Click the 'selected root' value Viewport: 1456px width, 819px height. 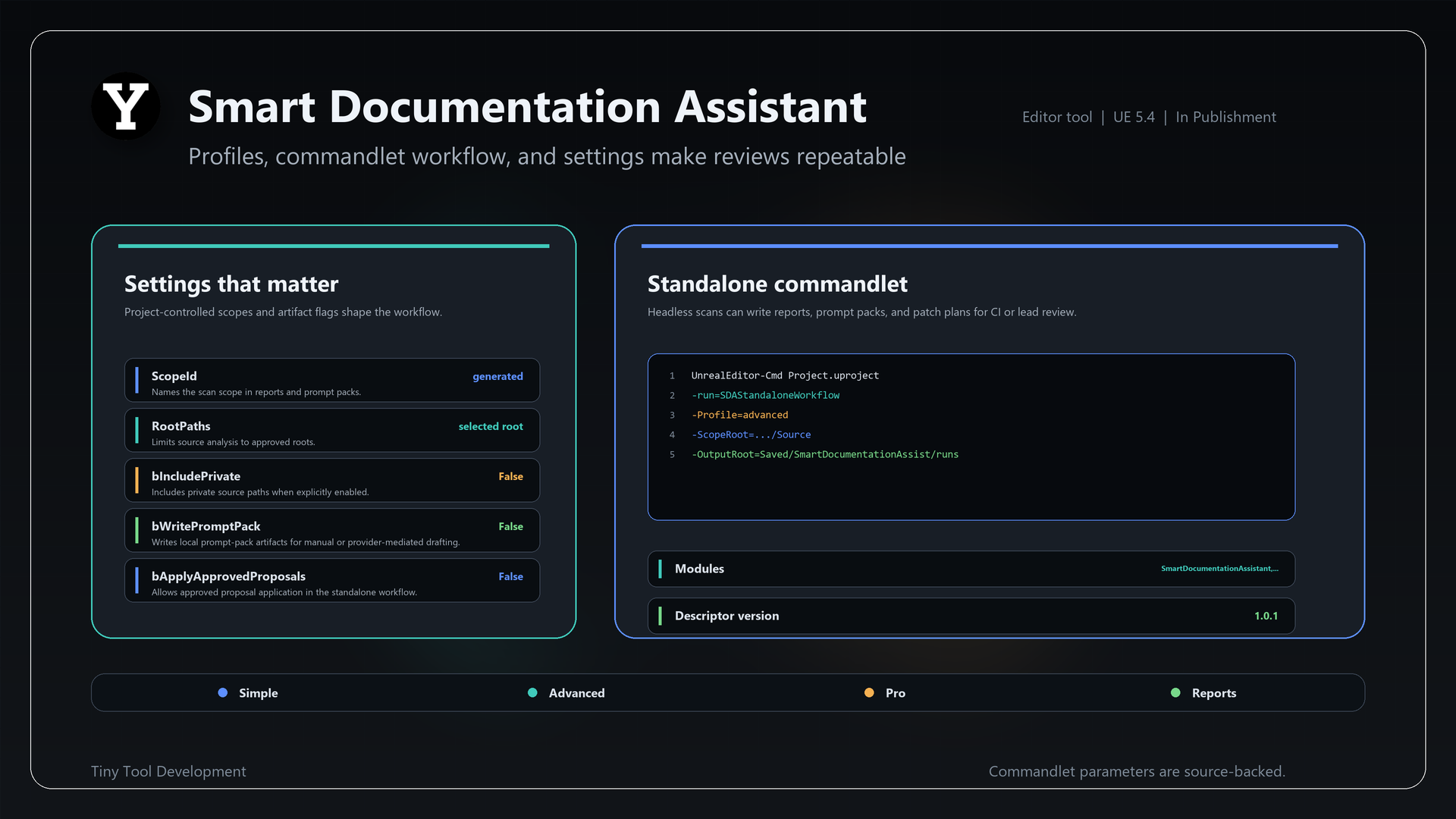(491, 426)
